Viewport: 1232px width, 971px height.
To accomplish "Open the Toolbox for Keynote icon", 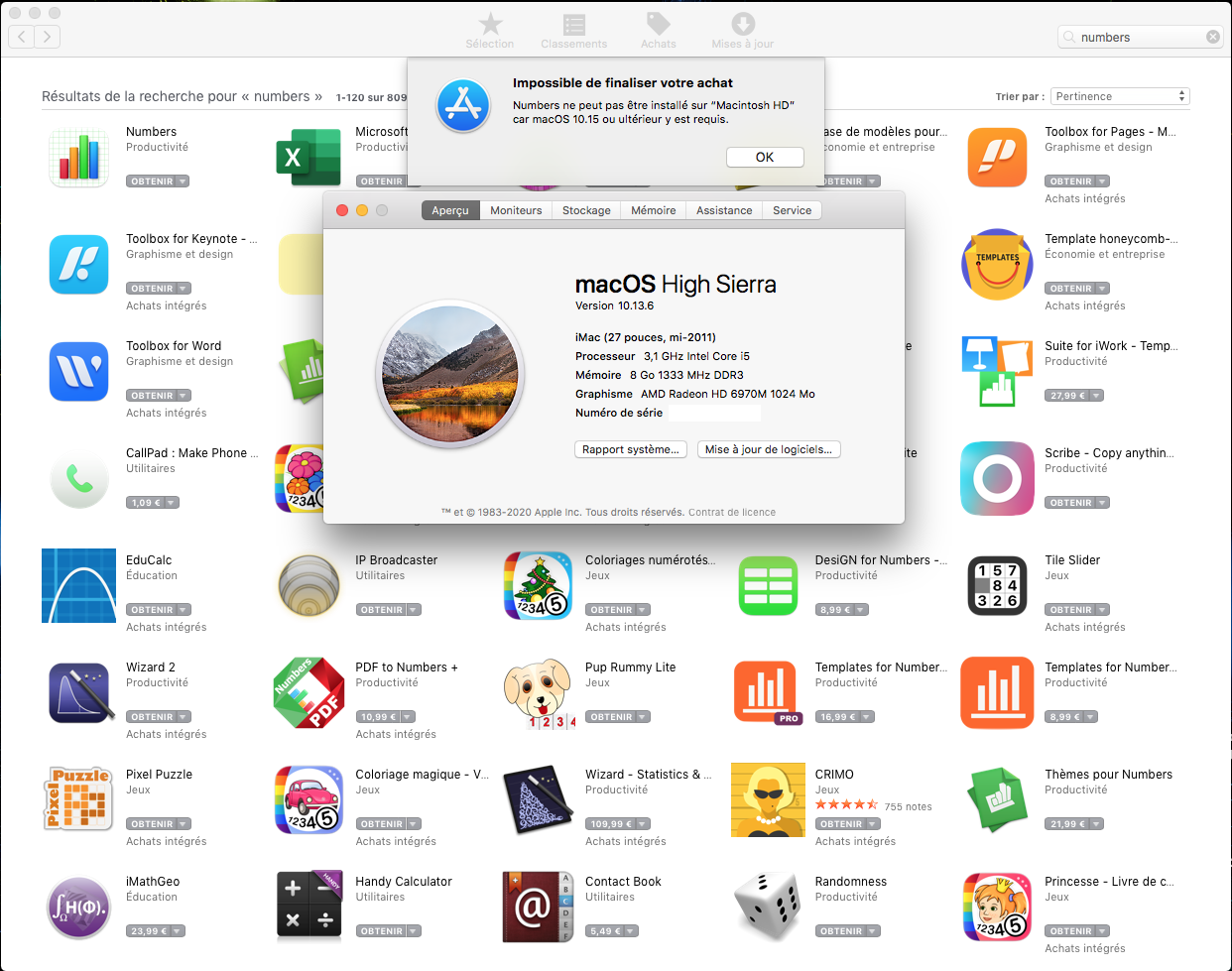I will (79, 265).
